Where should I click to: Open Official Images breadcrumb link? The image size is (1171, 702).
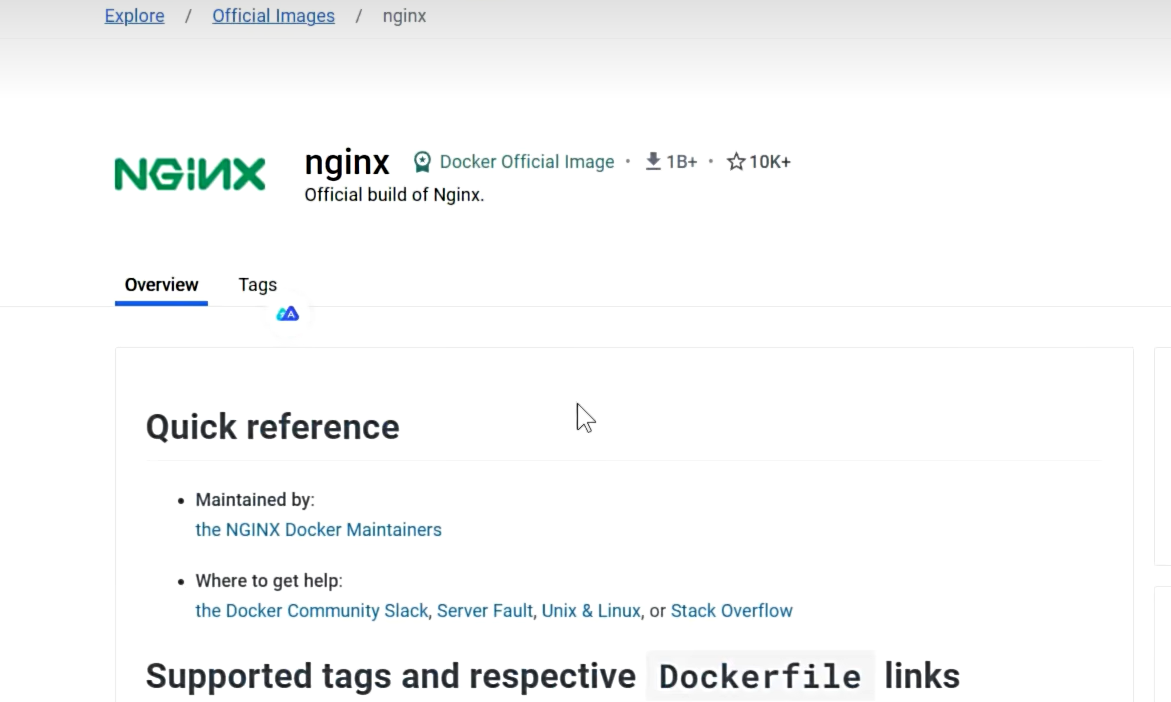(273, 16)
